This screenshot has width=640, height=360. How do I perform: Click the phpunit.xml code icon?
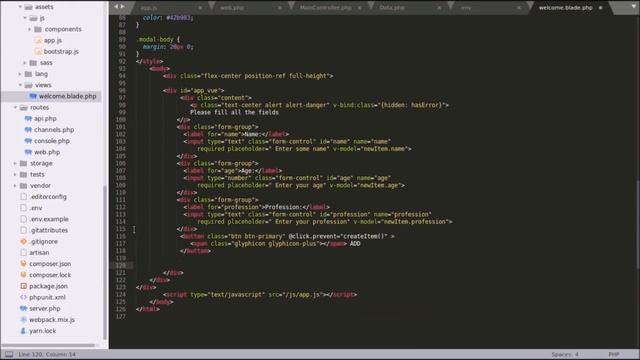[23, 297]
